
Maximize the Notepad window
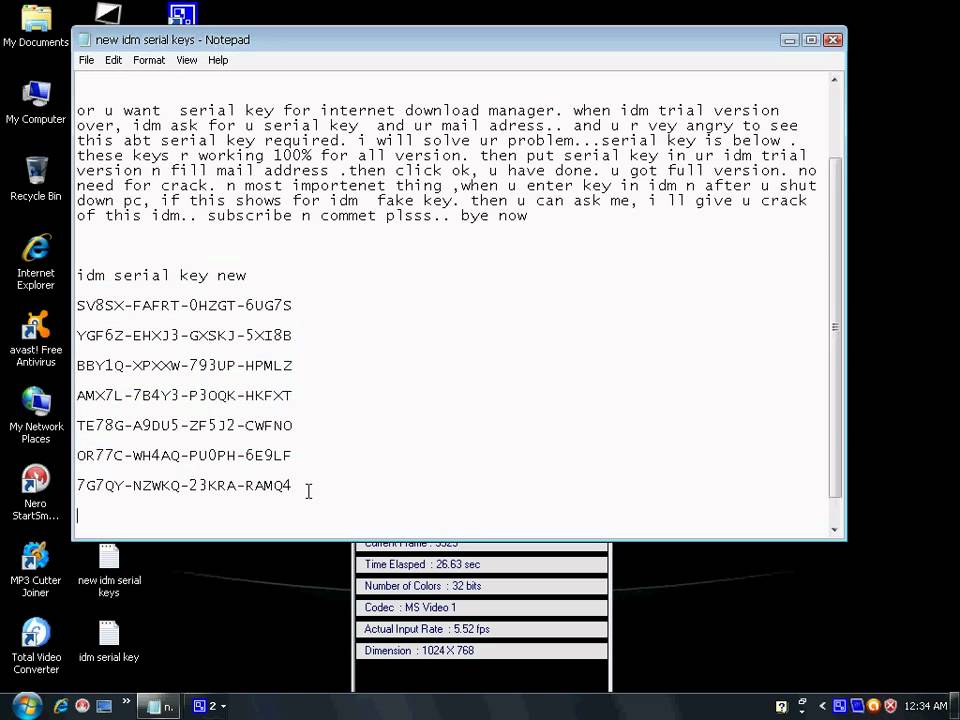tap(811, 40)
